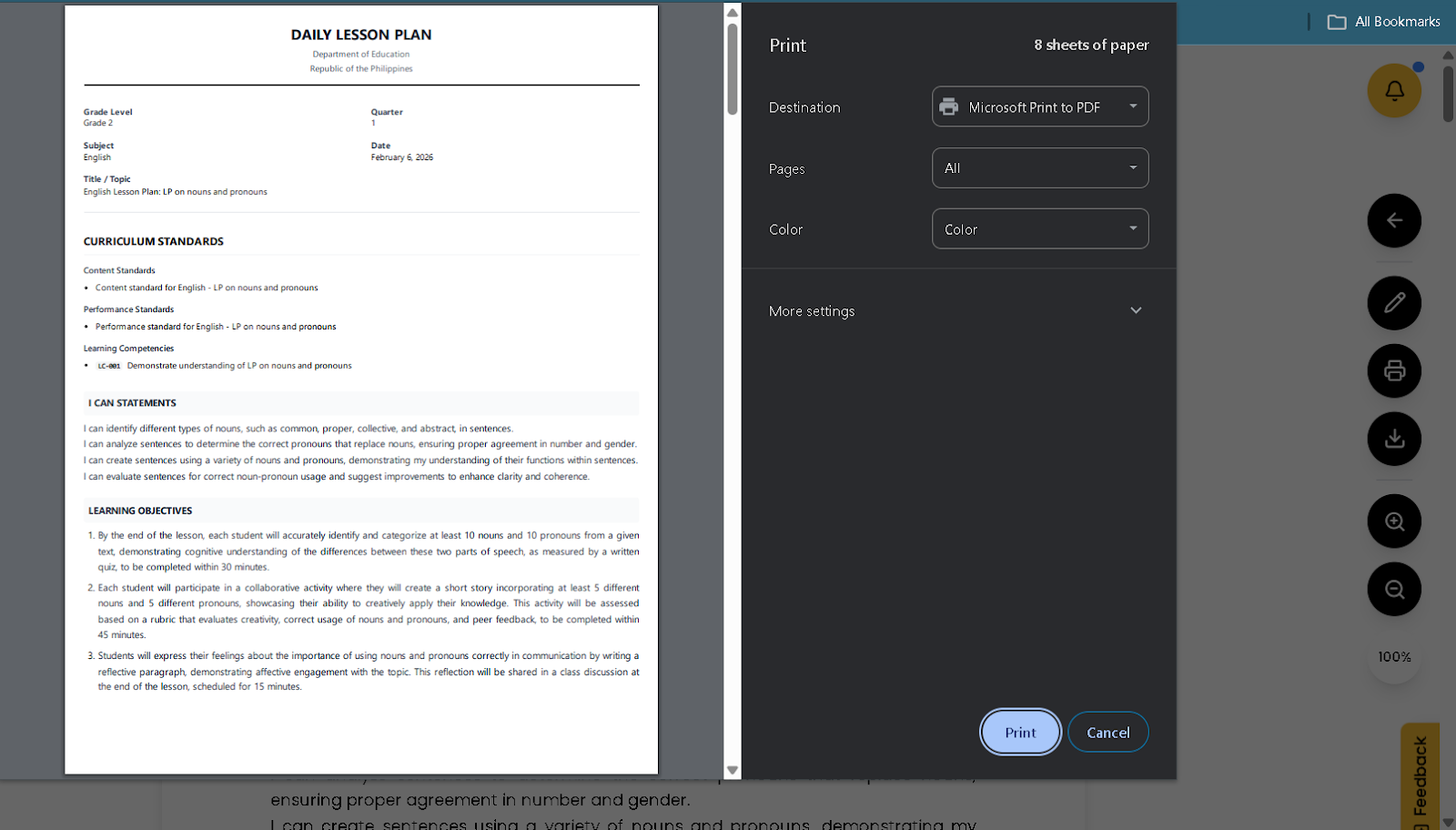Click the preview scrollbar up arrow

point(732,12)
